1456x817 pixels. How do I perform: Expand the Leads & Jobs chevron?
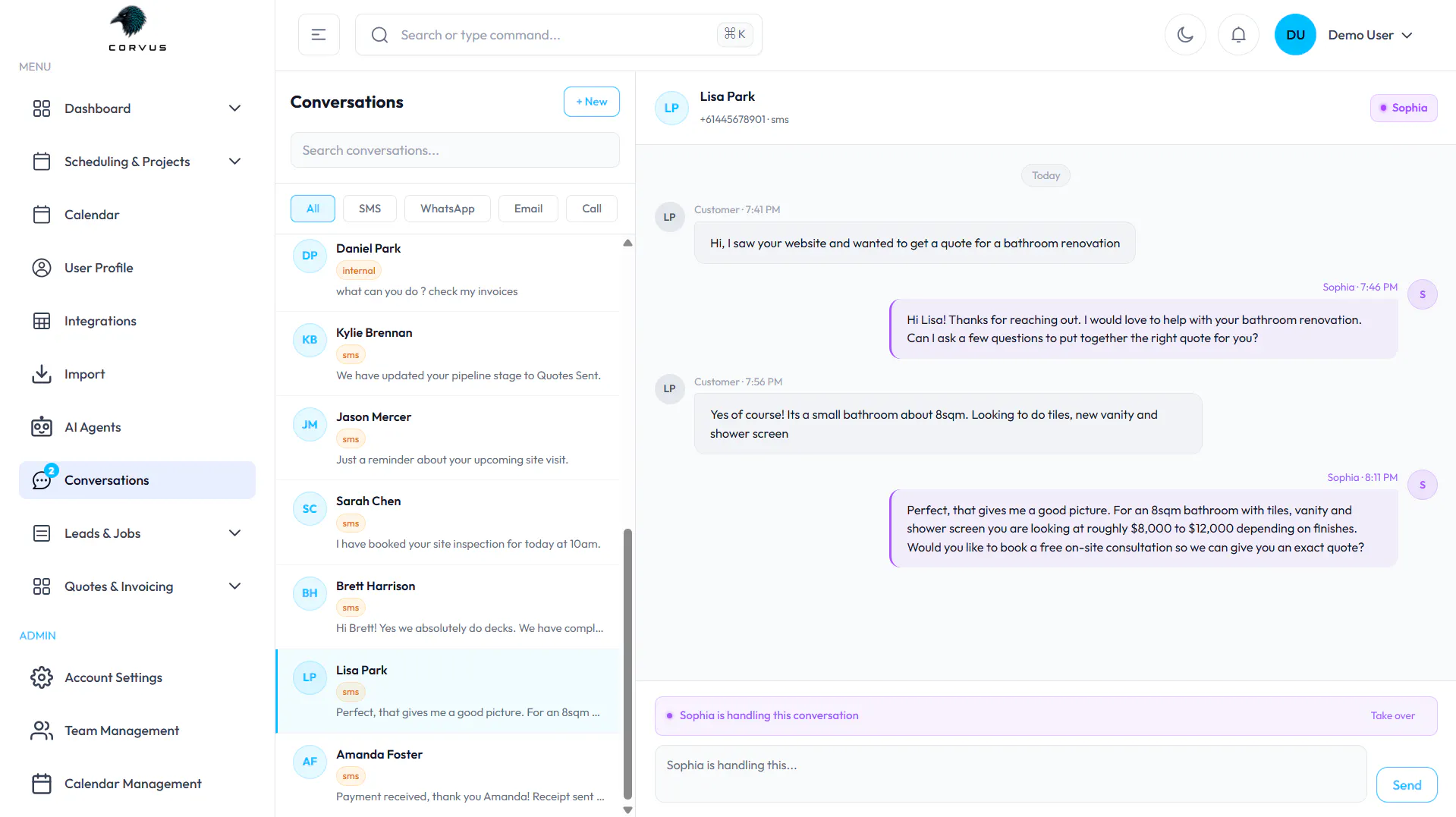234,533
